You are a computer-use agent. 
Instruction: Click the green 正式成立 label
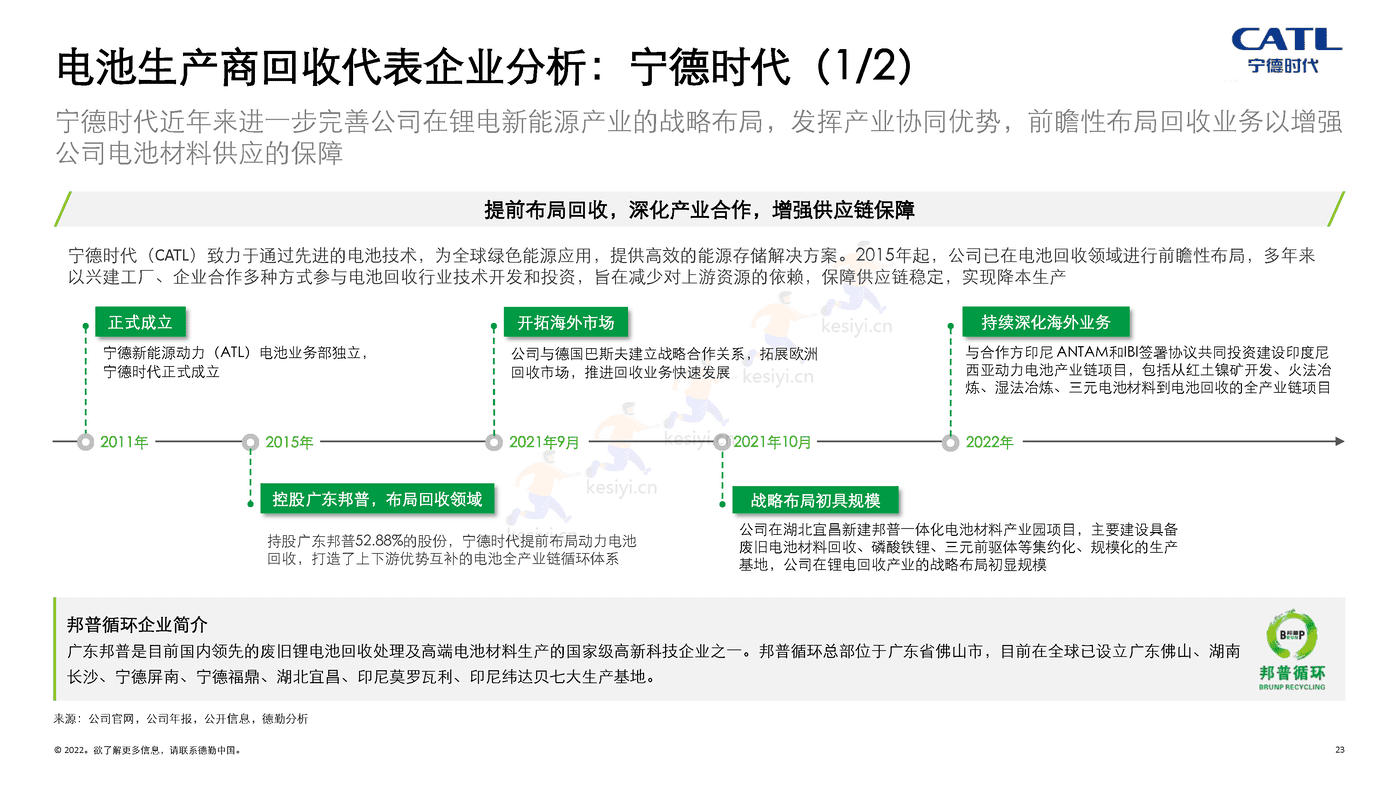click(x=141, y=323)
